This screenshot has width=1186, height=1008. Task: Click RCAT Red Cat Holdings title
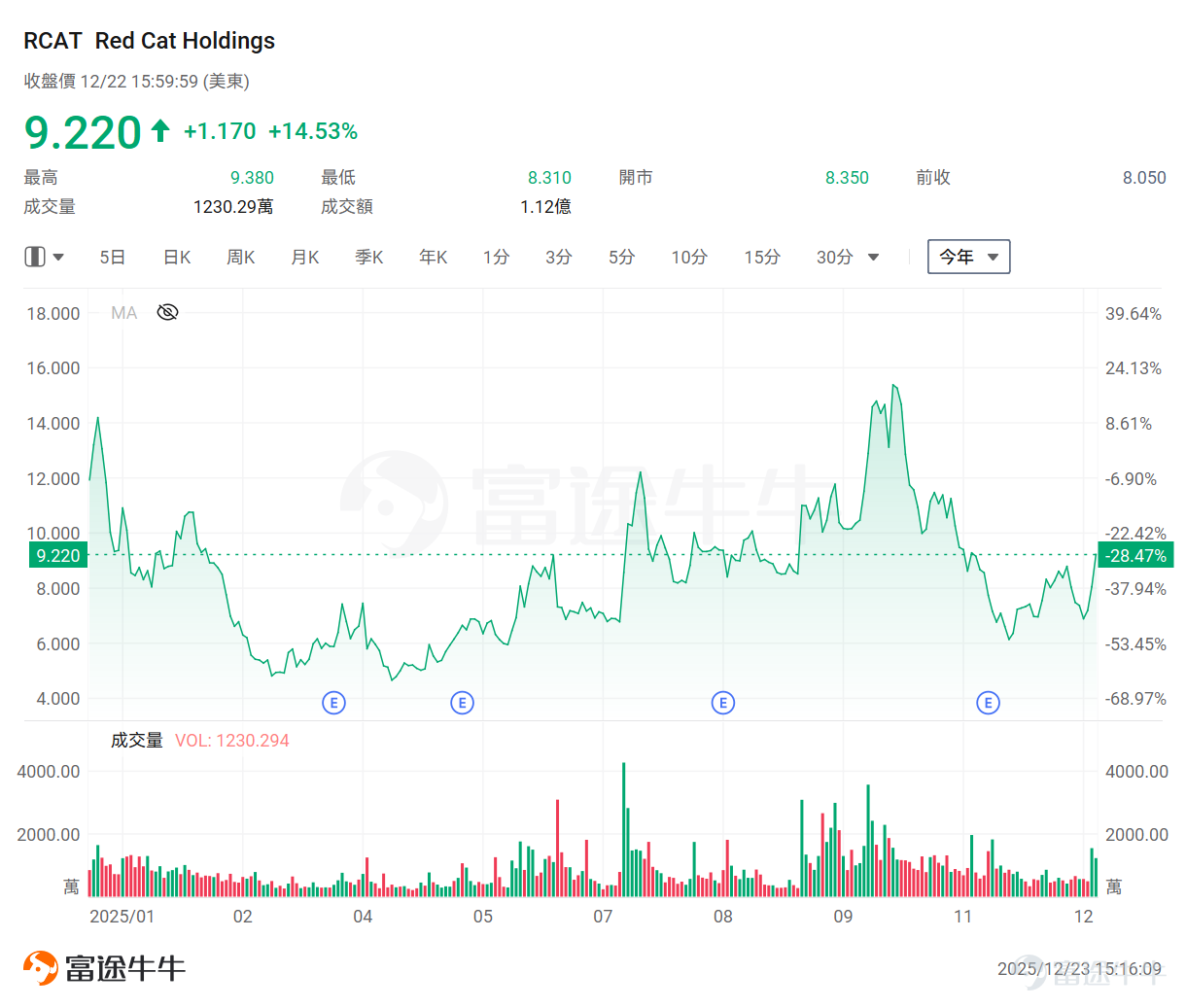[x=149, y=41]
